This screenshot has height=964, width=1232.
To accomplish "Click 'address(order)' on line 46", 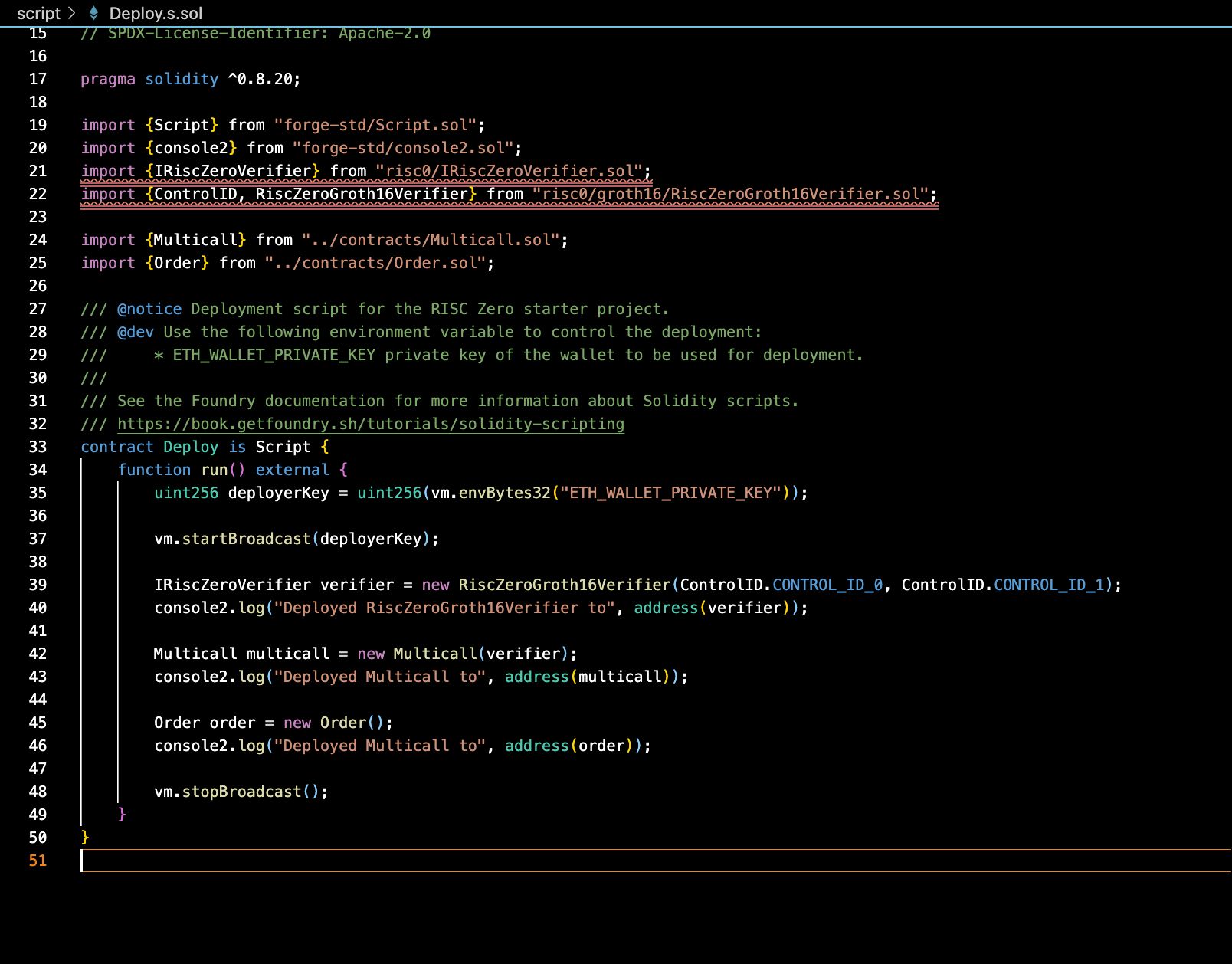I will (x=569, y=746).
